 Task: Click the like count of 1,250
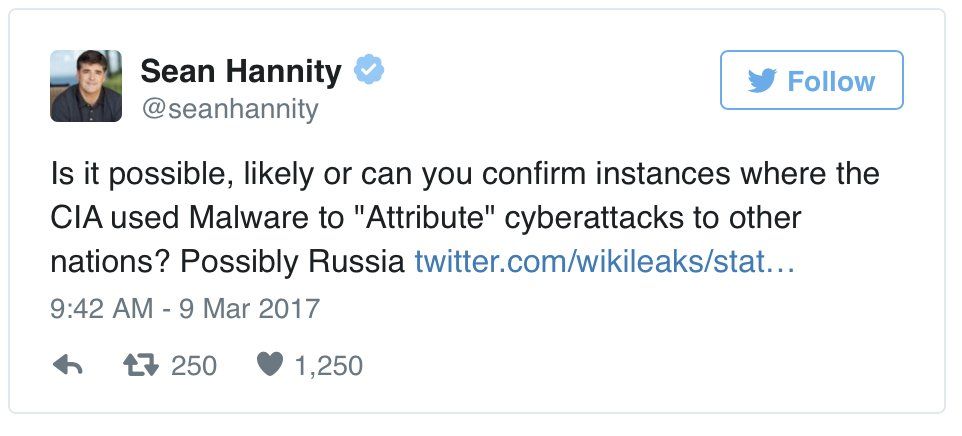click(329, 366)
